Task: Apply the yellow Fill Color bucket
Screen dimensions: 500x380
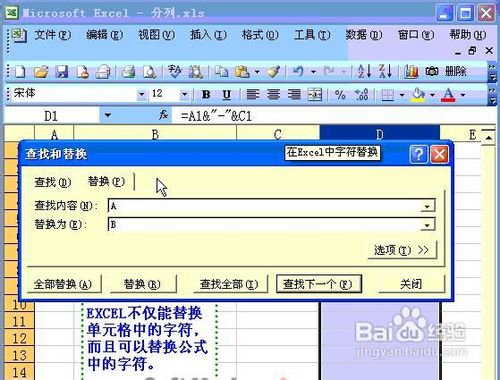Action: tap(418, 95)
